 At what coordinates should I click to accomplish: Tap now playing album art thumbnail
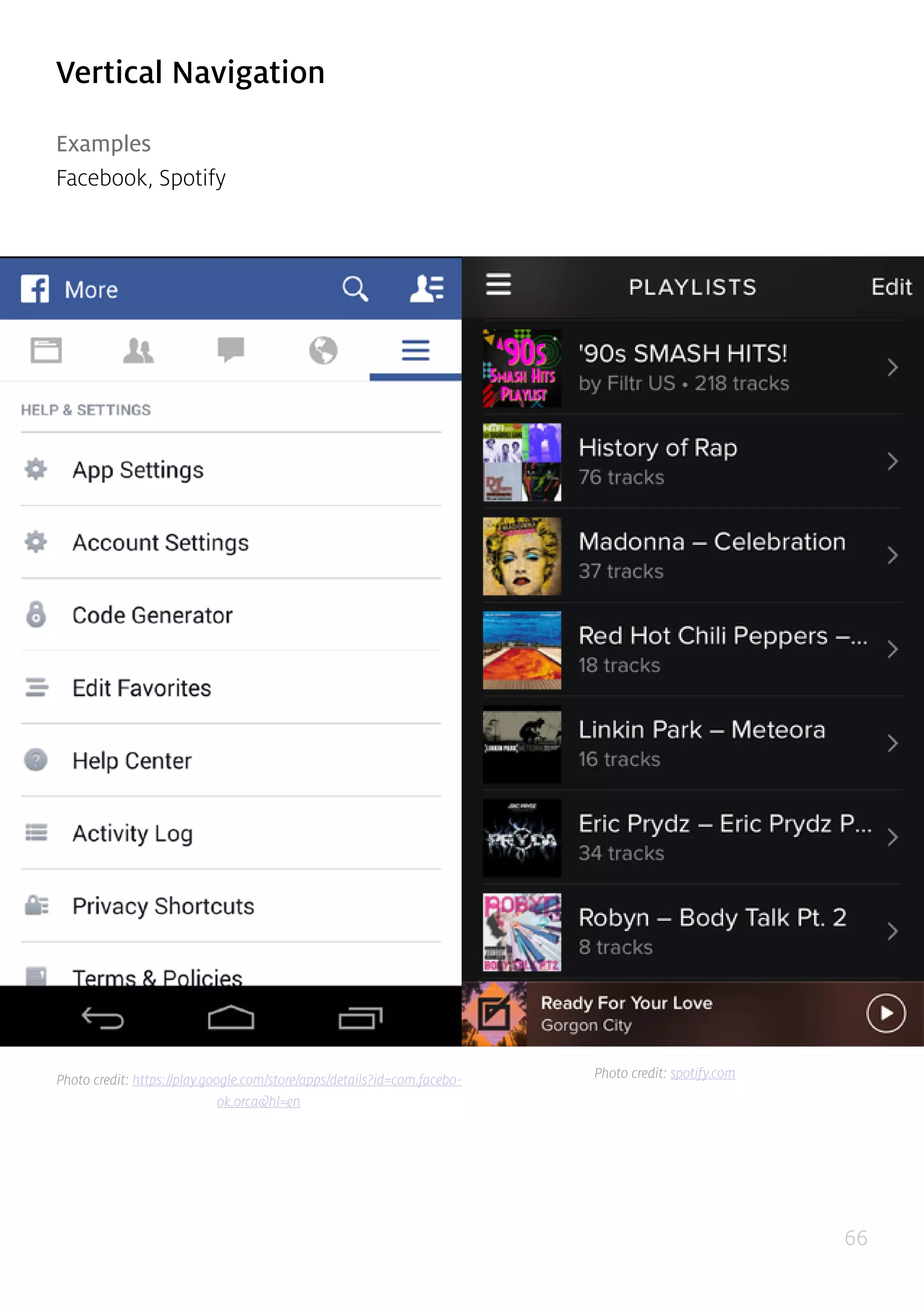click(494, 1014)
